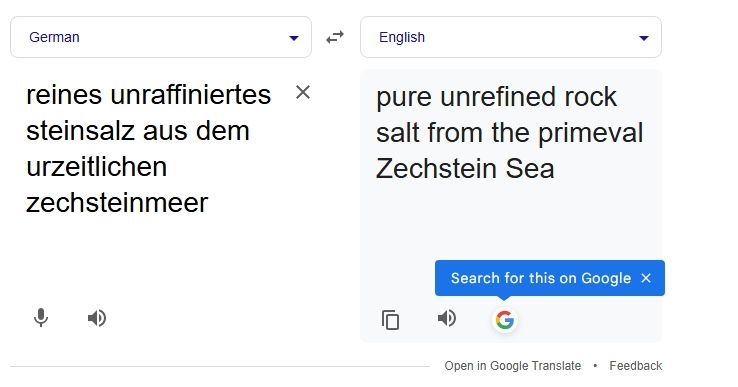
Task: Clear the German source text
Action: (x=303, y=92)
